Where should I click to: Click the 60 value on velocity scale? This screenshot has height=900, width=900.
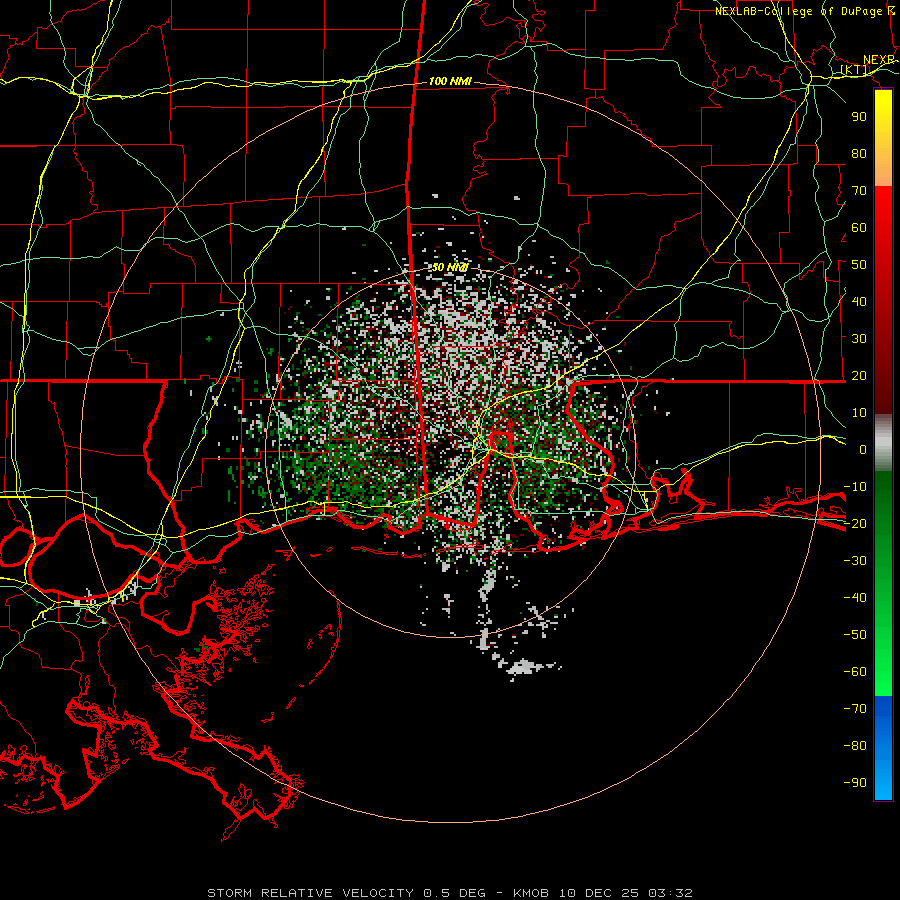(x=859, y=228)
